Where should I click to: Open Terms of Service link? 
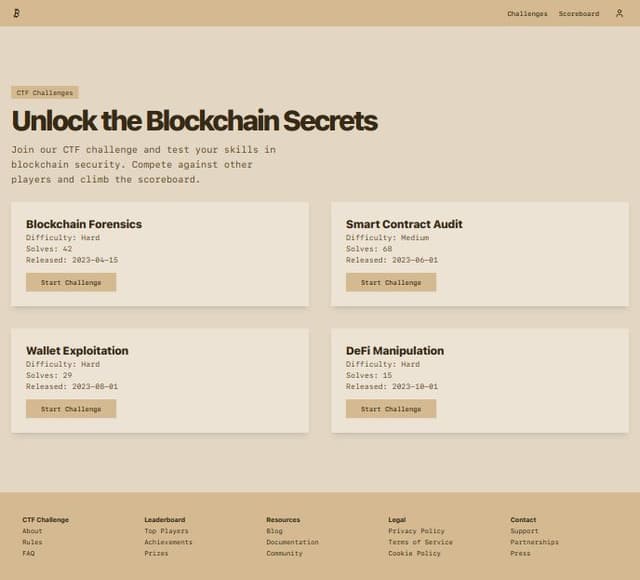420,542
